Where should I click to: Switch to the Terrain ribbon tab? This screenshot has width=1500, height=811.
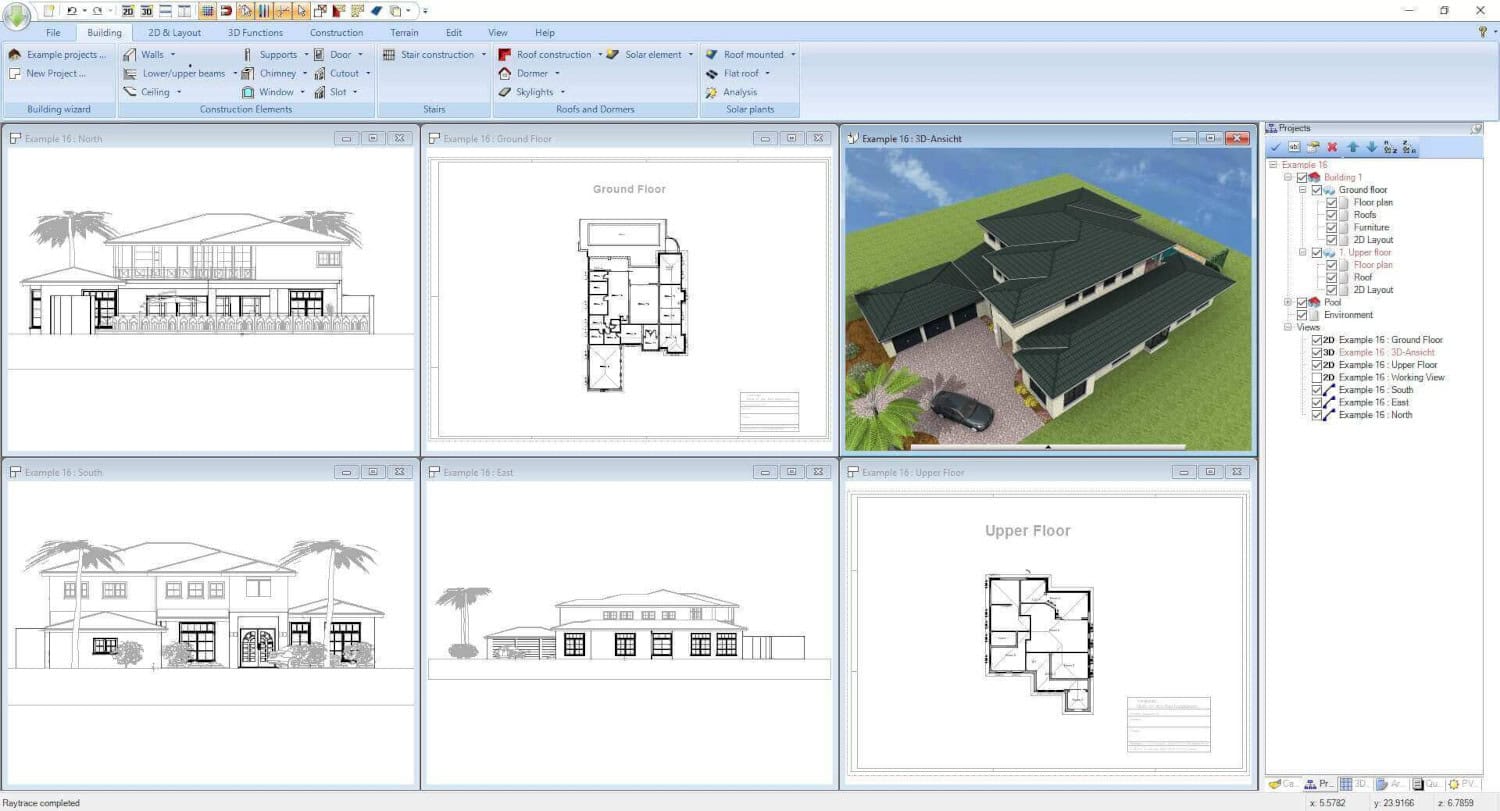point(405,32)
